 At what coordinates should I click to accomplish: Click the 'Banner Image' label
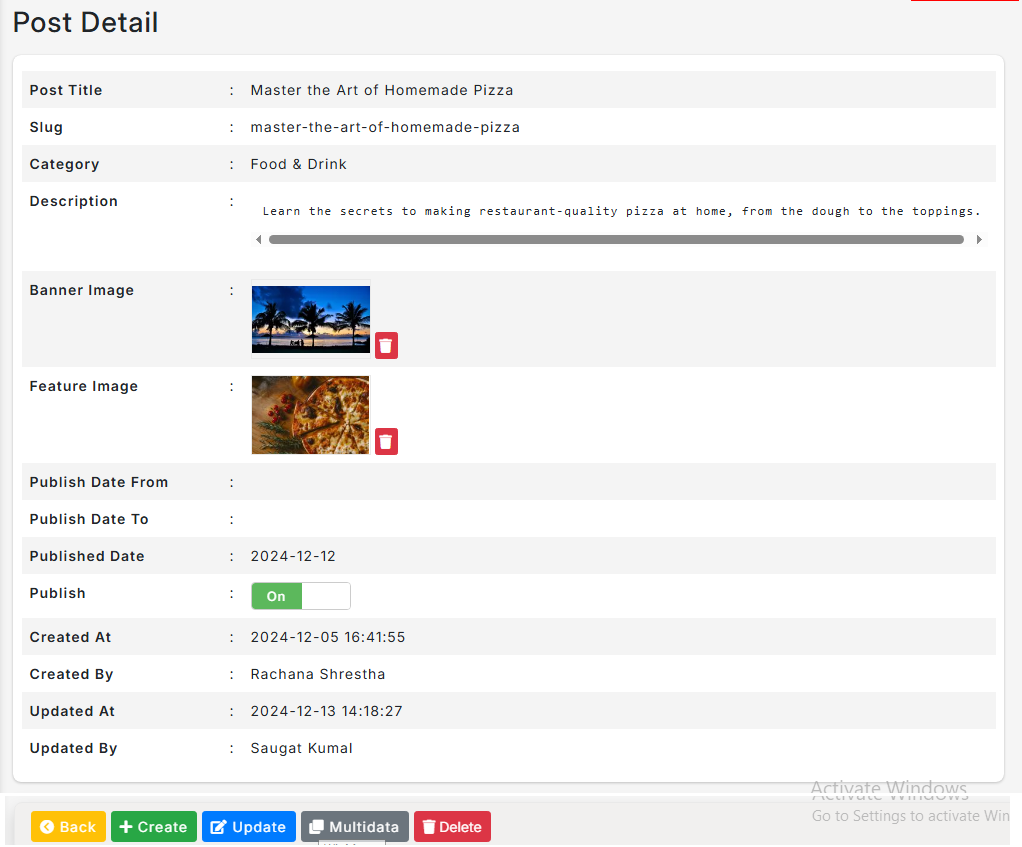click(82, 291)
